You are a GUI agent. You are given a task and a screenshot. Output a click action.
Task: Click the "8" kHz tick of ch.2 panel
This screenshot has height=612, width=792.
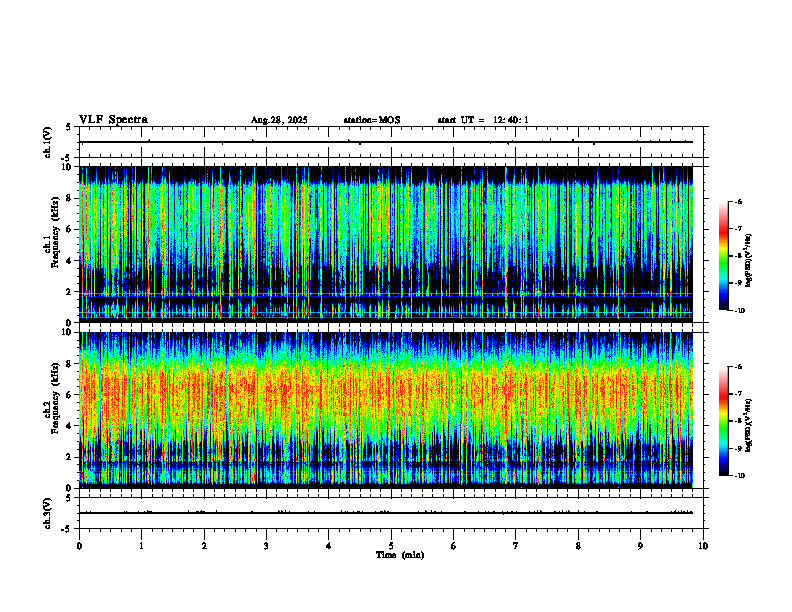coord(69,364)
